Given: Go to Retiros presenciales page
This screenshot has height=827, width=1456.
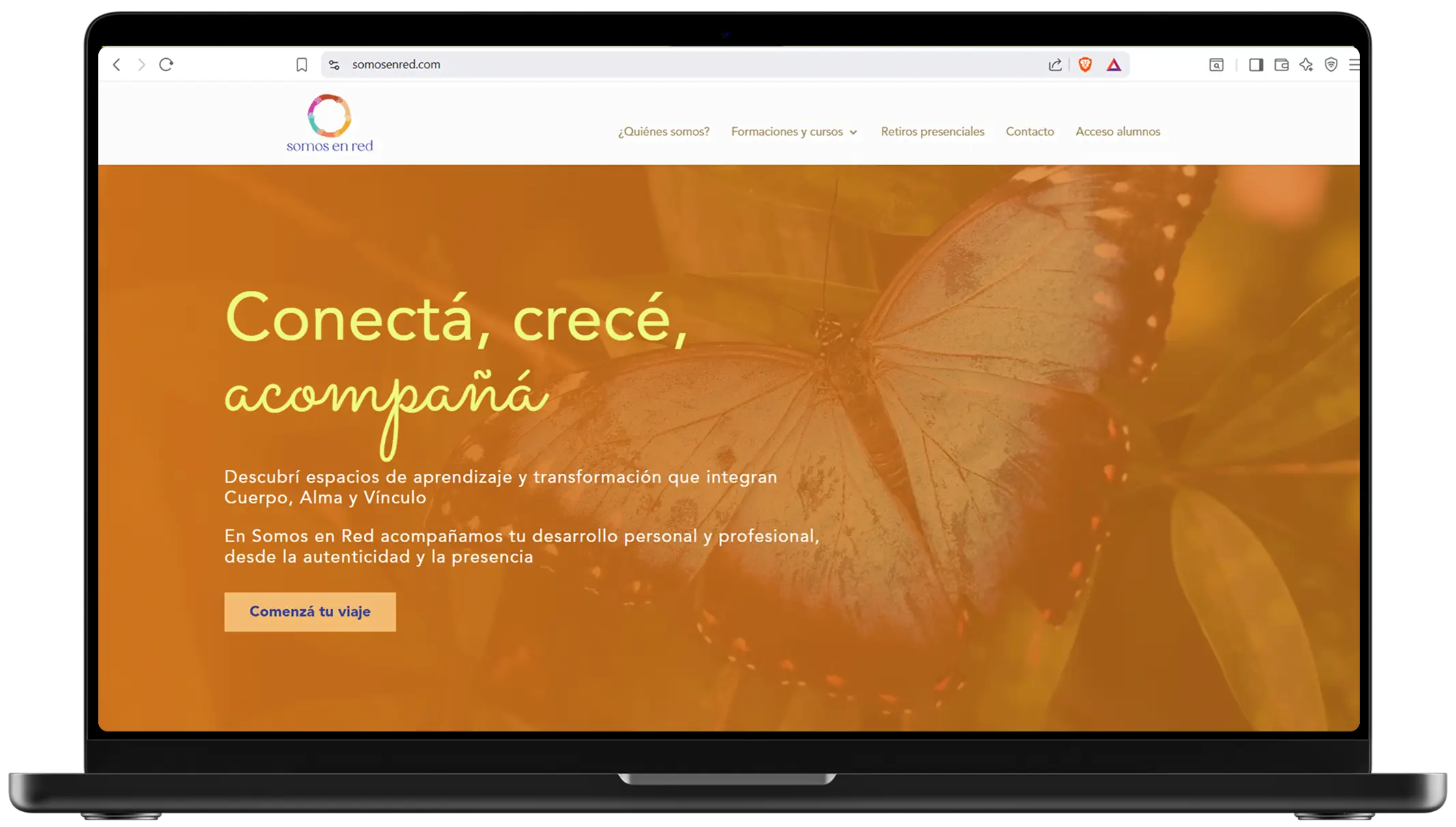Looking at the screenshot, I should point(932,132).
